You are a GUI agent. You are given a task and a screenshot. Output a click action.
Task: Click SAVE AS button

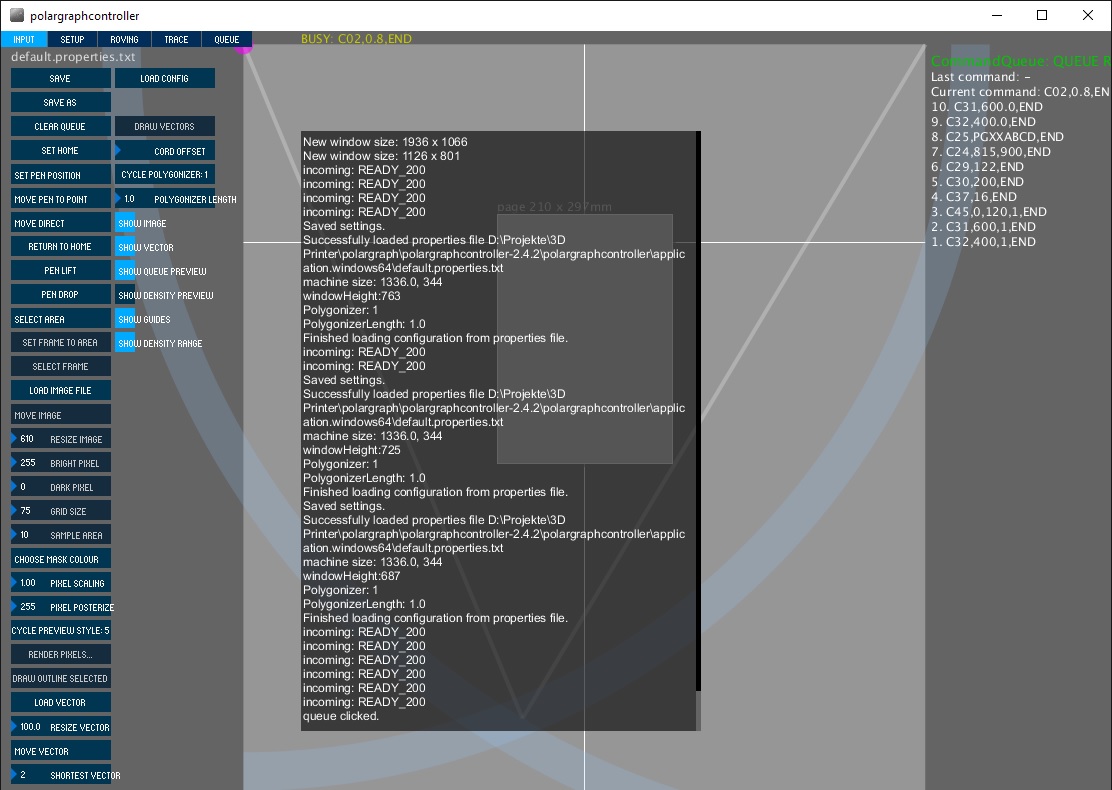coord(60,103)
